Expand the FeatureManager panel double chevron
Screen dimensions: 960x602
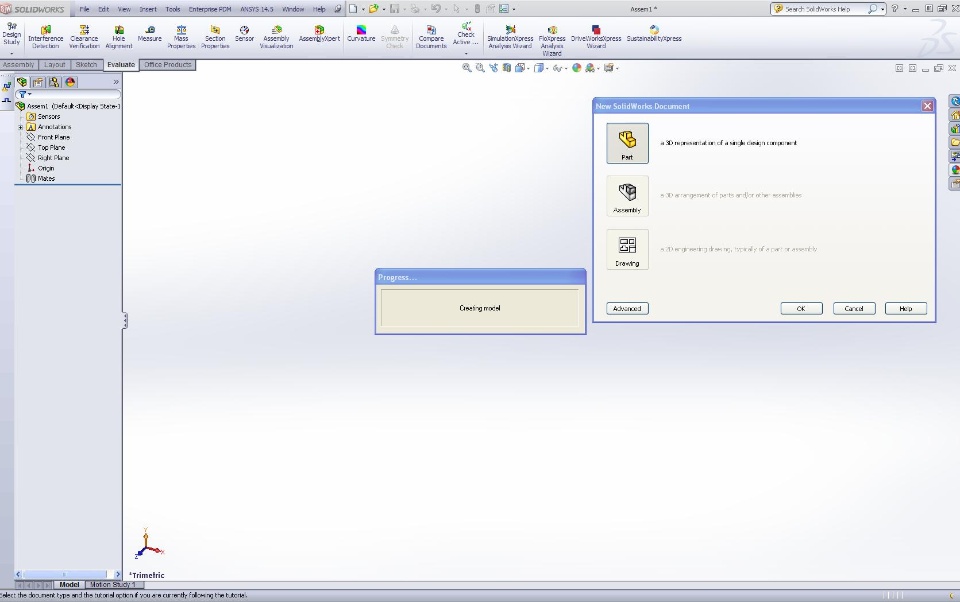[116, 82]
